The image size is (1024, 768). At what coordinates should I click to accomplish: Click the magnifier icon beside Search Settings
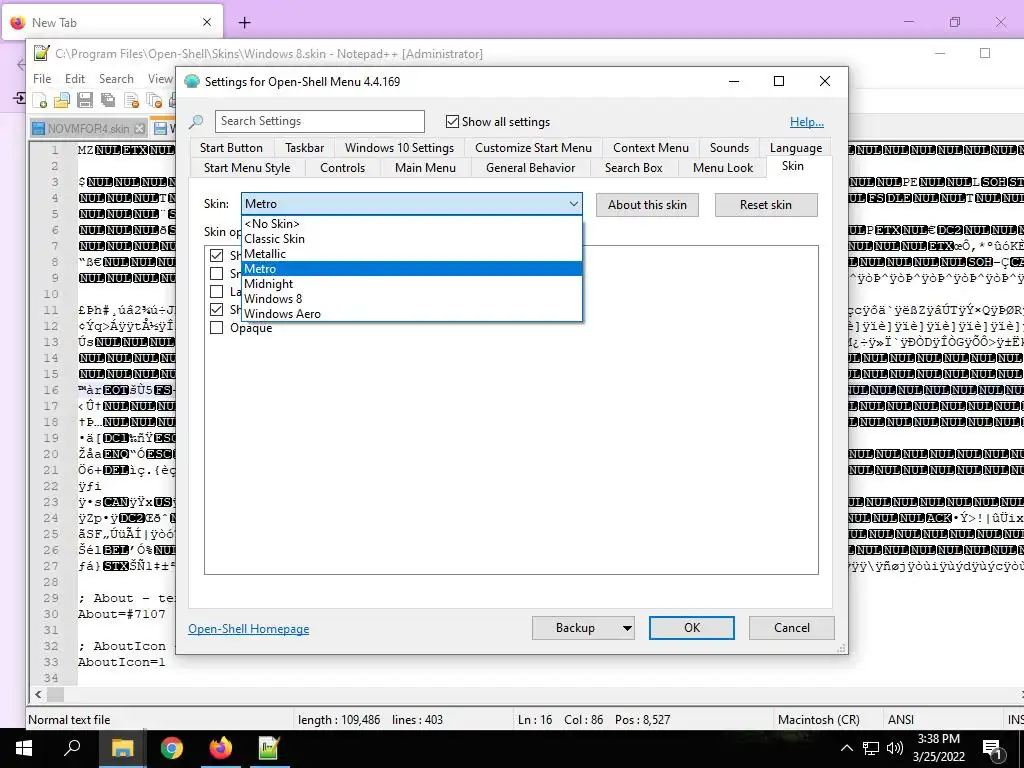(x=196, y=121)
